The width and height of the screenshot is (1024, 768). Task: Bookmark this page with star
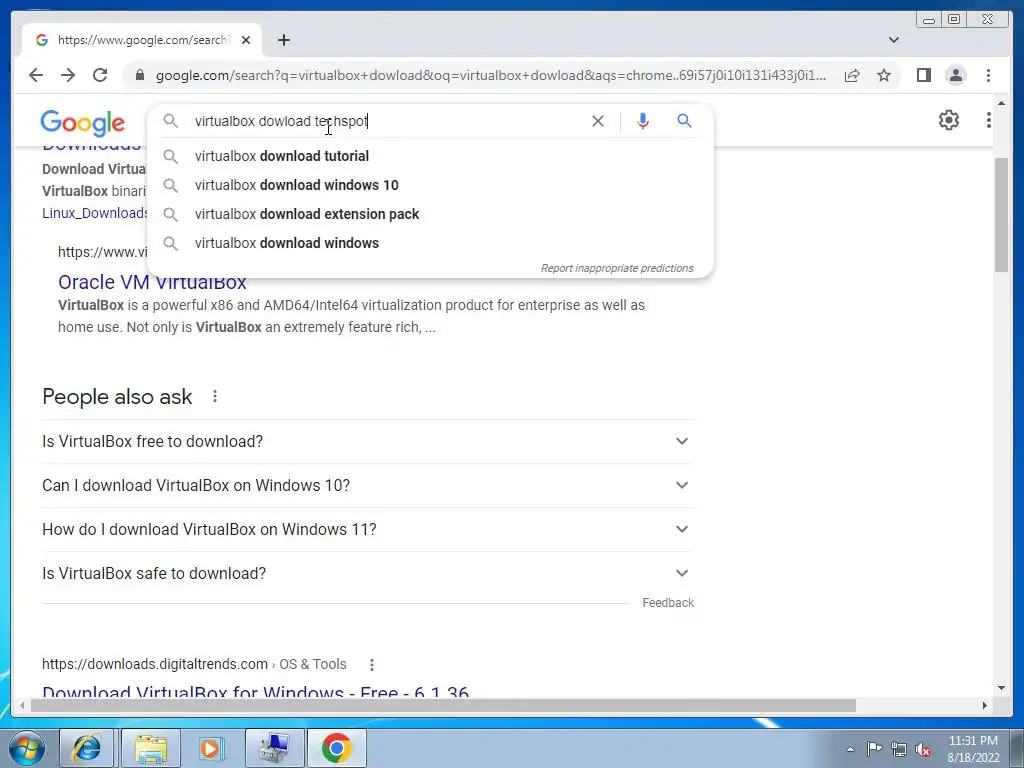[x=884, y=75]
